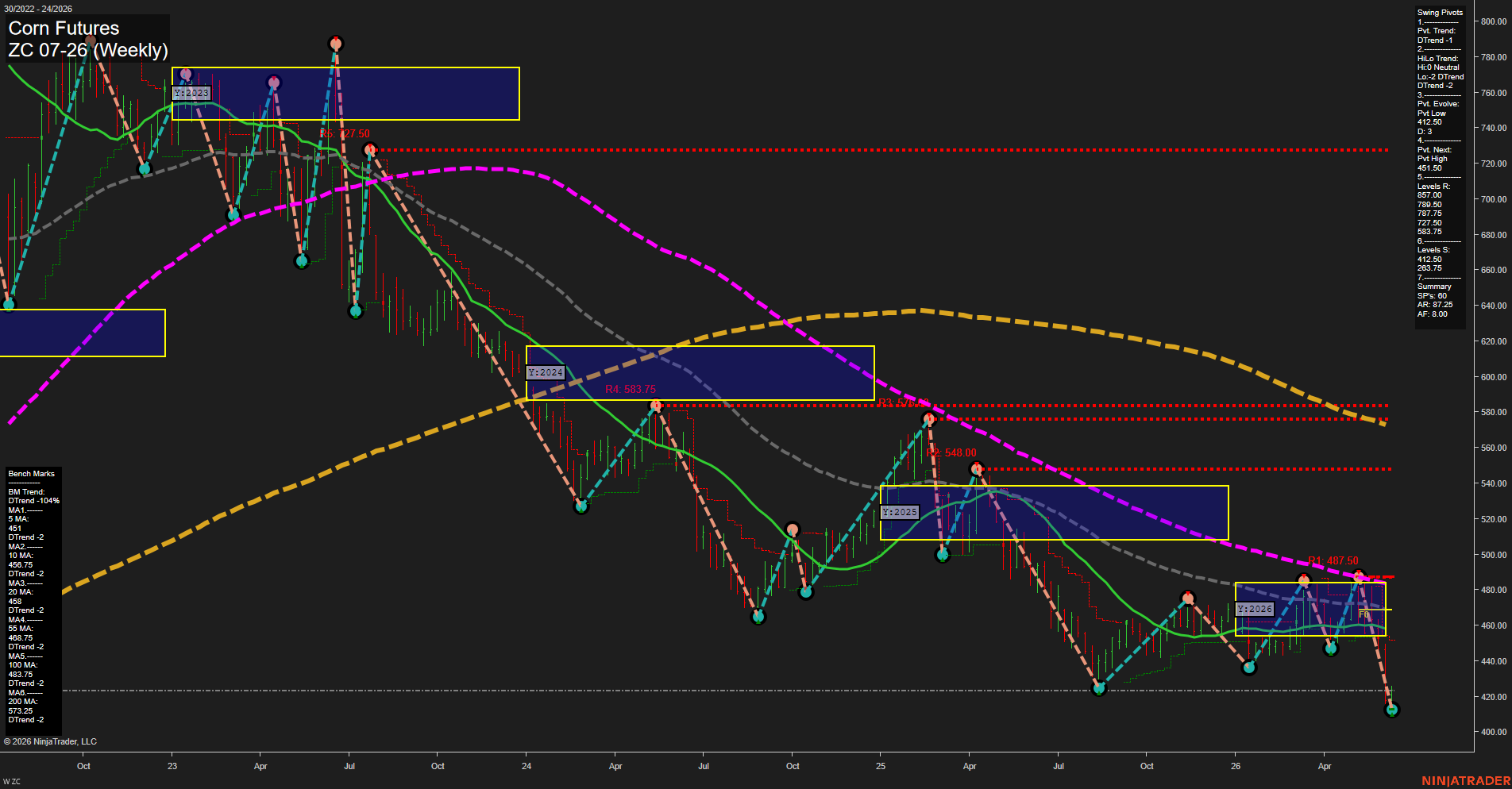This screenshot has width=1512, height=789.
Task: Click the Pvt. Next: label
Action: [1434, 150]
